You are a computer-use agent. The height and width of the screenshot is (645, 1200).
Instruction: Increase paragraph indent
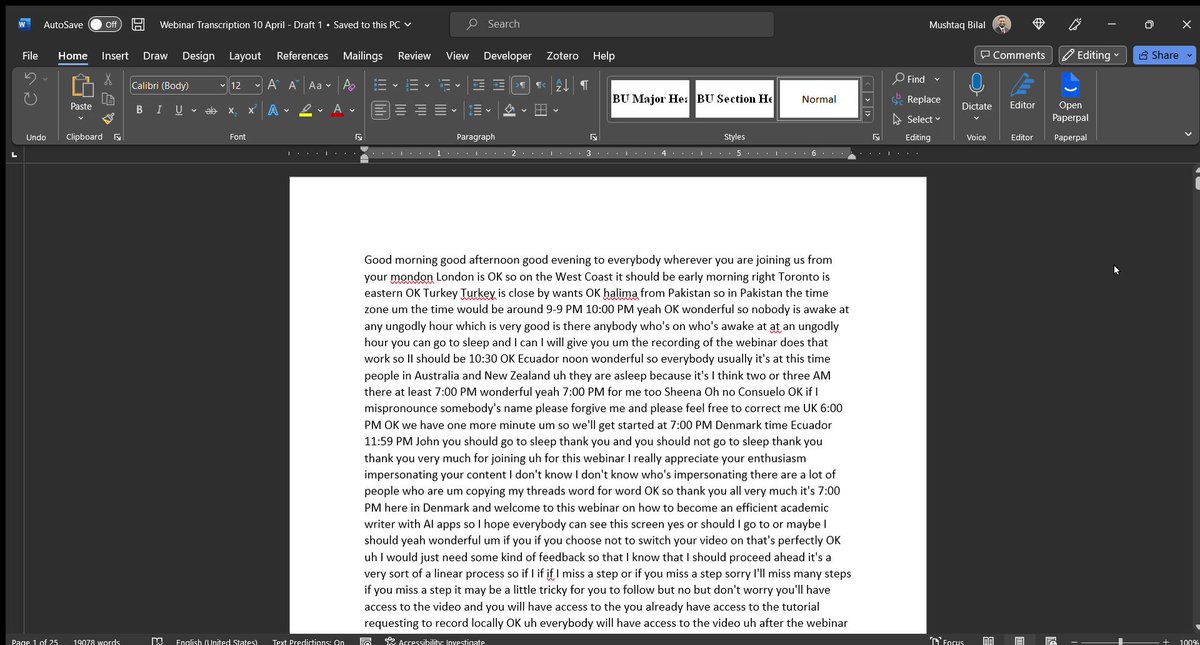coord(499,86)
